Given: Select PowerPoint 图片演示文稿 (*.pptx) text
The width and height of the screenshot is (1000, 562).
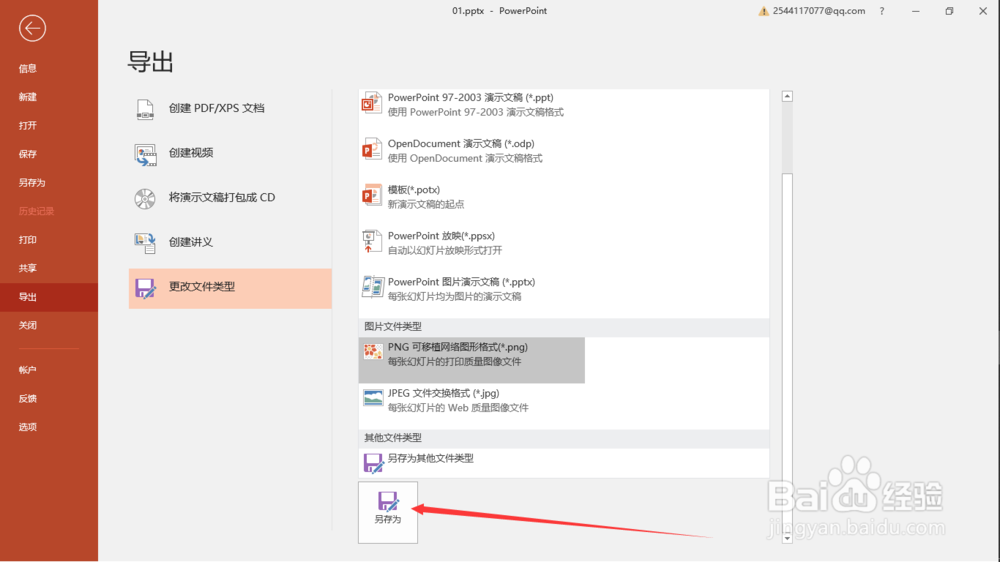Looking at the screenshot, I should 462,281.
